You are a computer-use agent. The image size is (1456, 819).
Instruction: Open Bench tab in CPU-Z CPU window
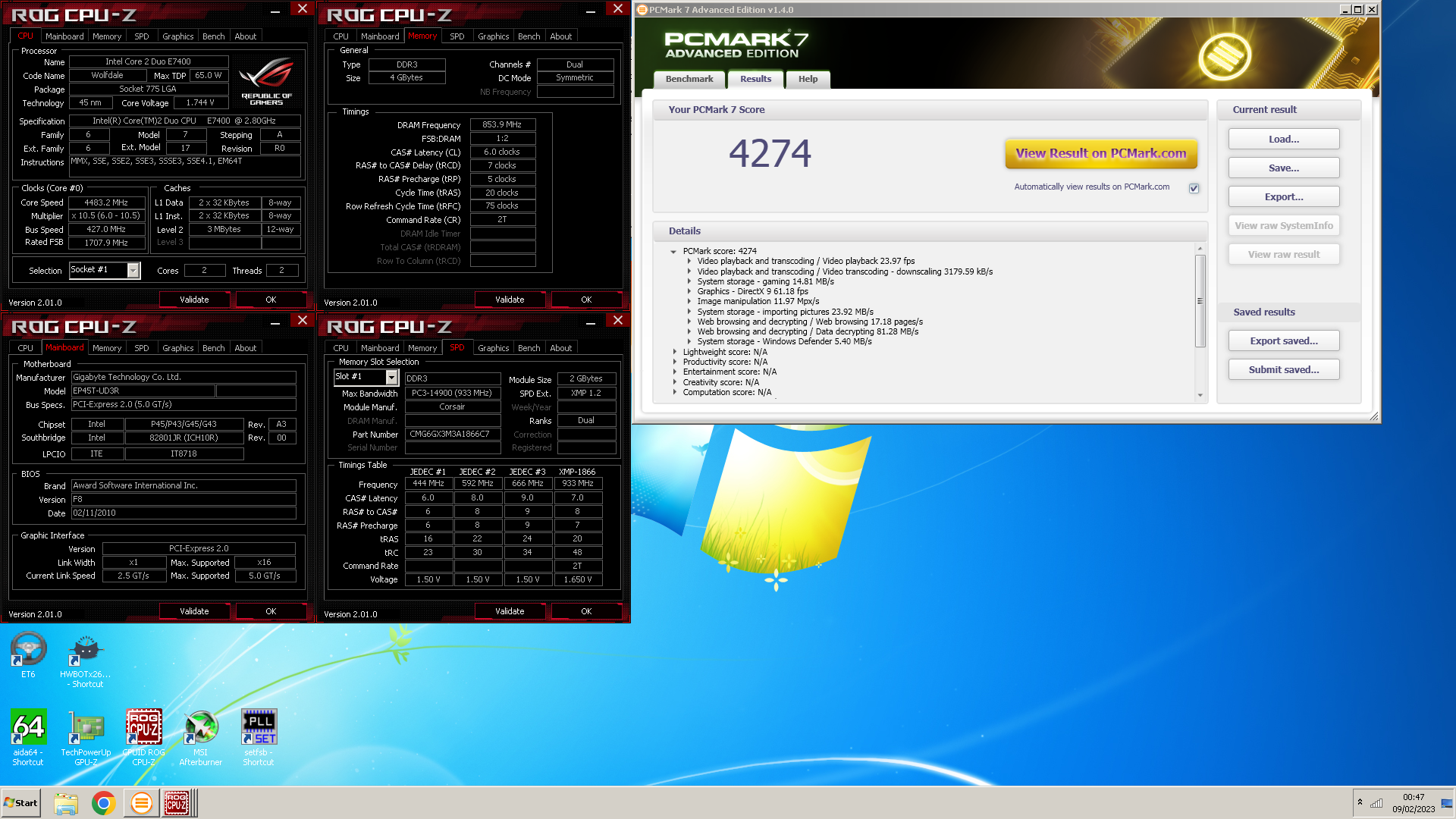pyautogui.click(x=213, y=36)
